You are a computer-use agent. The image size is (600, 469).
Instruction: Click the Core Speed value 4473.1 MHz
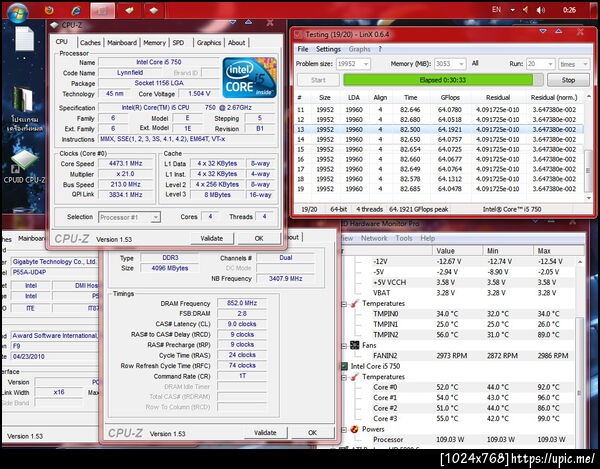[x=126, y=164]
